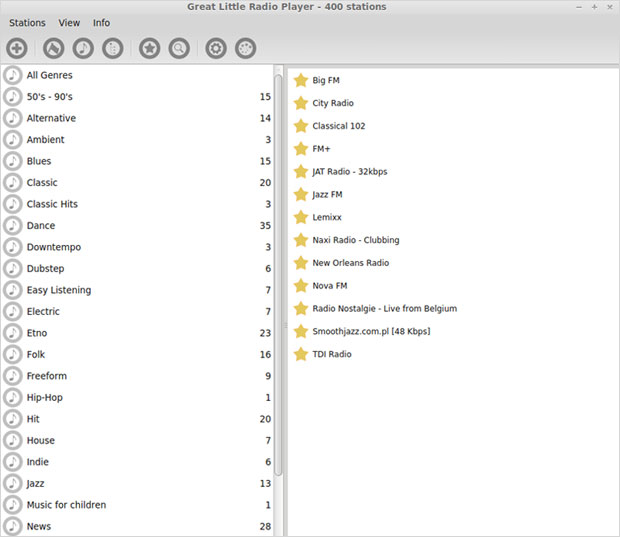The height and width of the screenshot is (537, 620).
Task: Click star icon beside Big FM
Action: [301, 80]
